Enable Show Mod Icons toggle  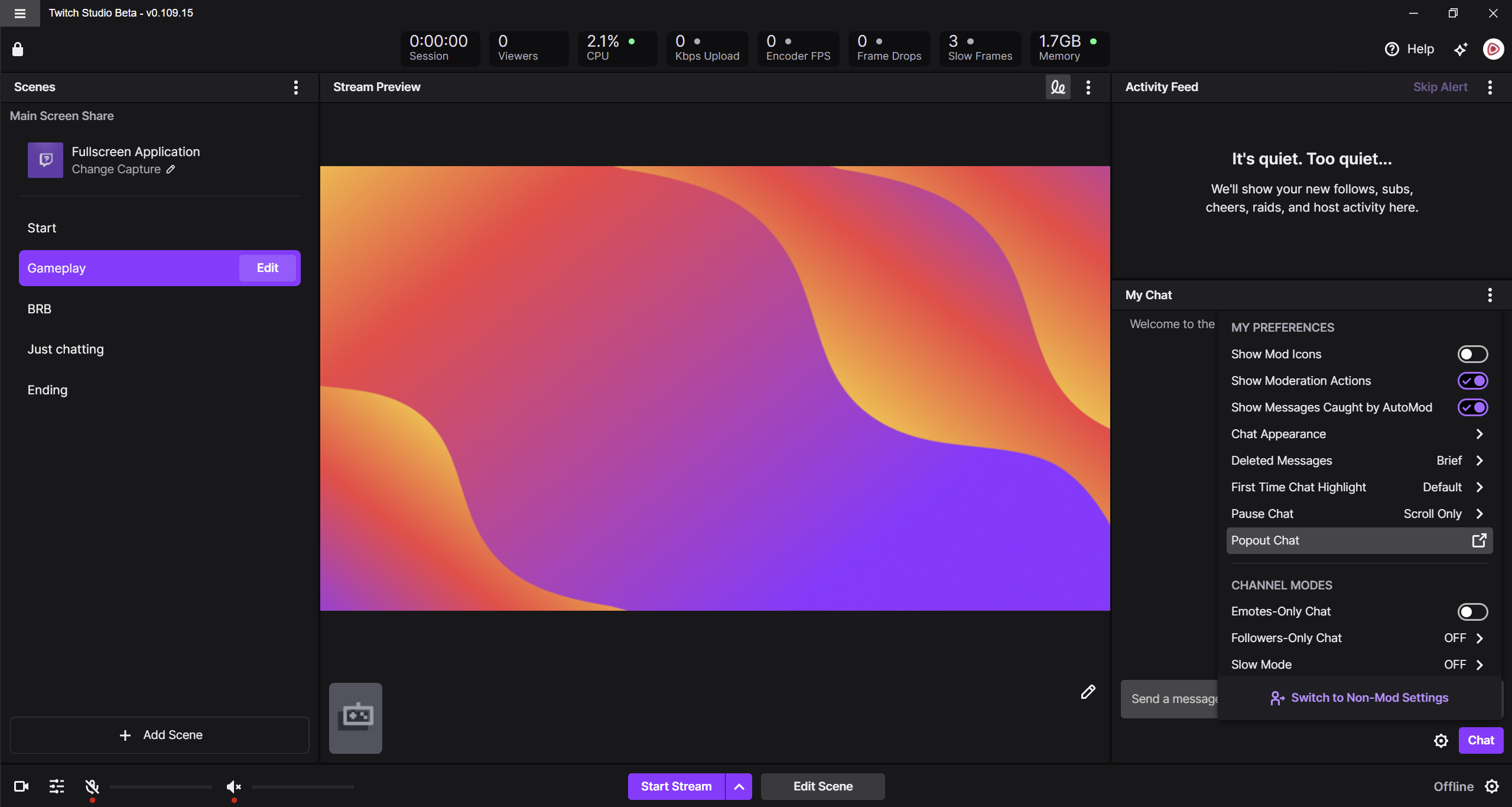(x=1472, y=354)
